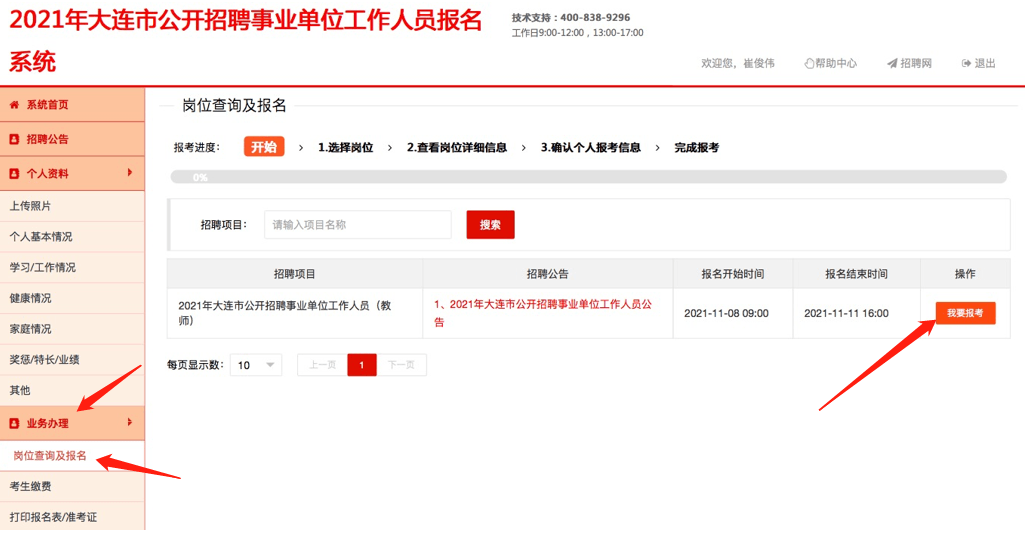Open the 每页显示数 page size dropdown
Viewport: 1025px width, 555px height.
tap(256, 365)
